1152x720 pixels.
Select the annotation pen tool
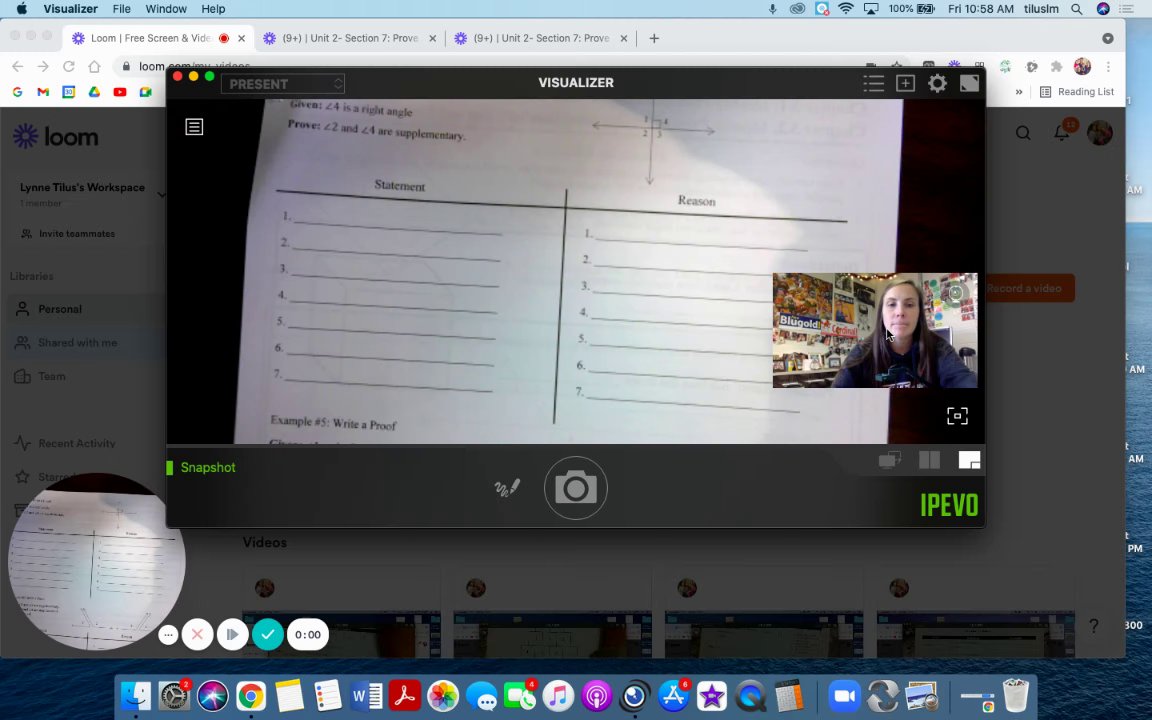[507, 488]
